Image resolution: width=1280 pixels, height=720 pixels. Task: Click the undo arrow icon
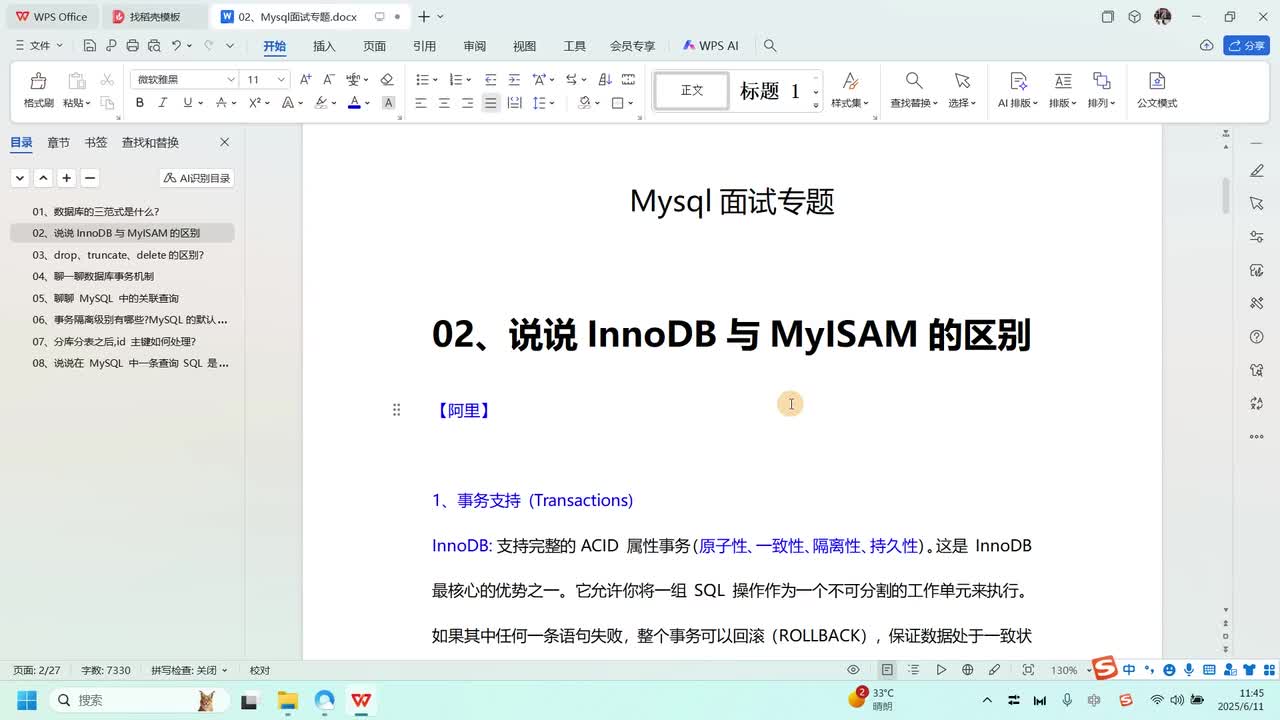point(176,46)
